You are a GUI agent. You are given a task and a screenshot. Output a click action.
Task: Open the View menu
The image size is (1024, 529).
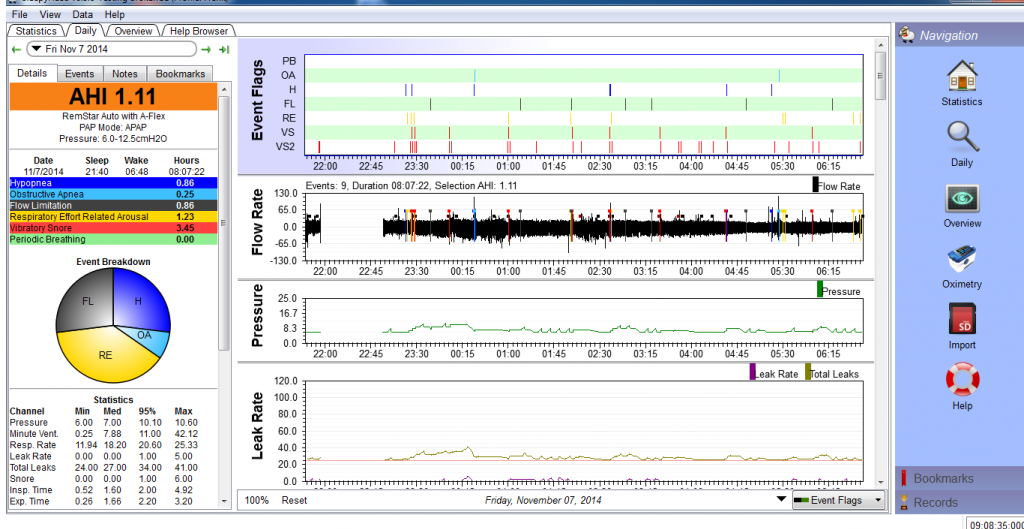pos(50,14)
